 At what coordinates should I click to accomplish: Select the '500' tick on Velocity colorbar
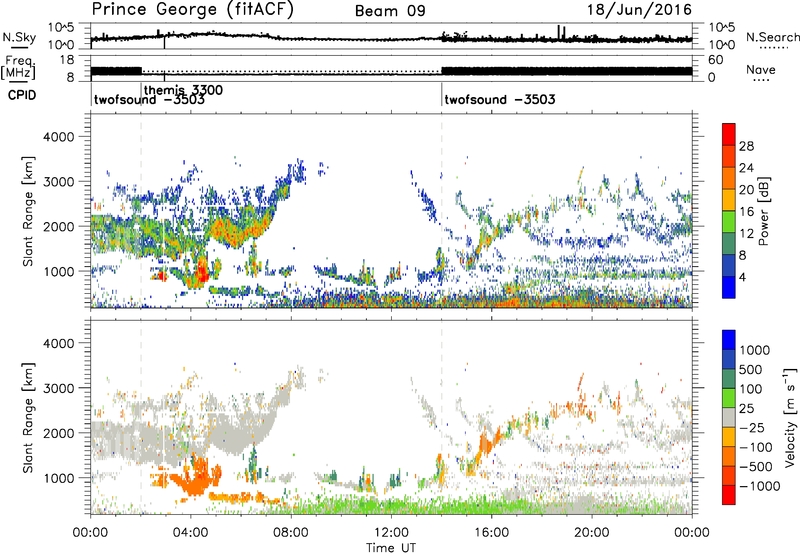coord(751,370)
